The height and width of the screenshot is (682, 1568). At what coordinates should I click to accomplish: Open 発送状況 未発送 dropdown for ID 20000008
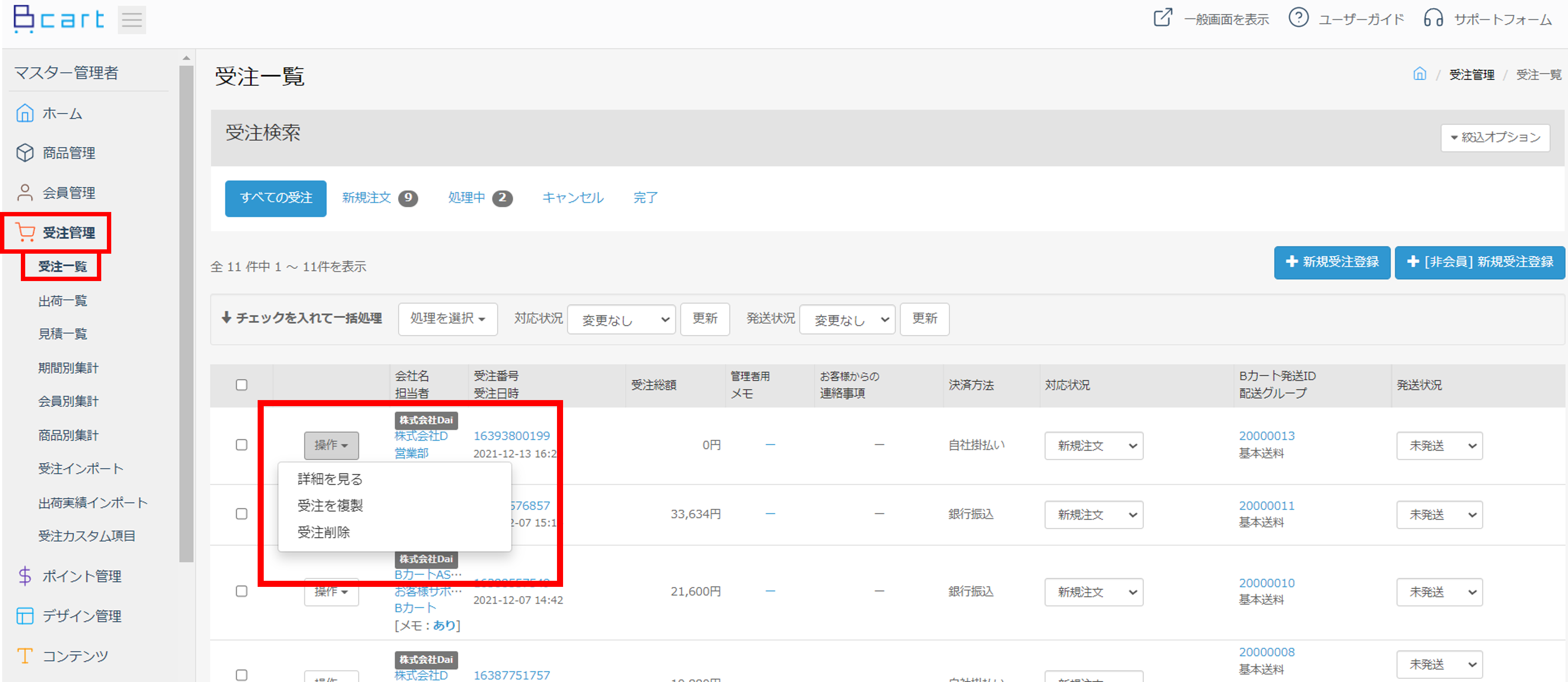pos(1439,664)
